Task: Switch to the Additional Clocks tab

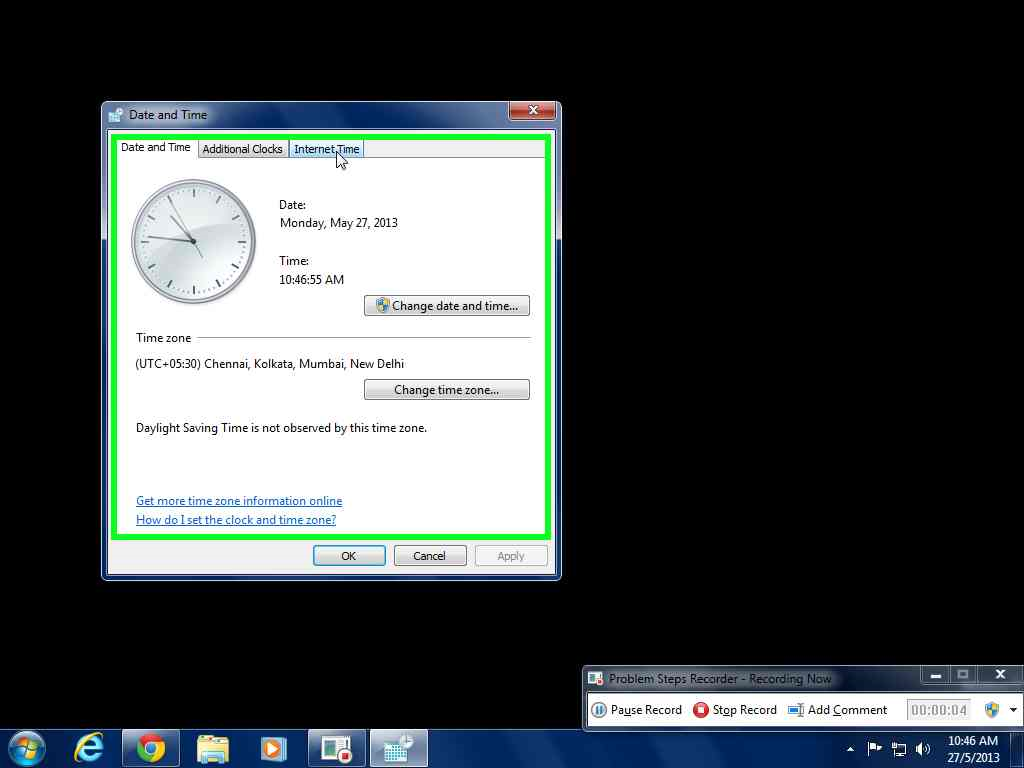Action: click(242, 148)
